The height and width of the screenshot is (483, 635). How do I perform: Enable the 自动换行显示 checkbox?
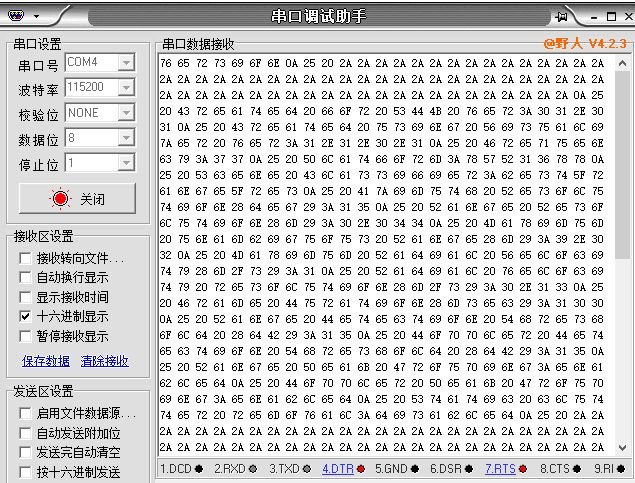(25, 277)
